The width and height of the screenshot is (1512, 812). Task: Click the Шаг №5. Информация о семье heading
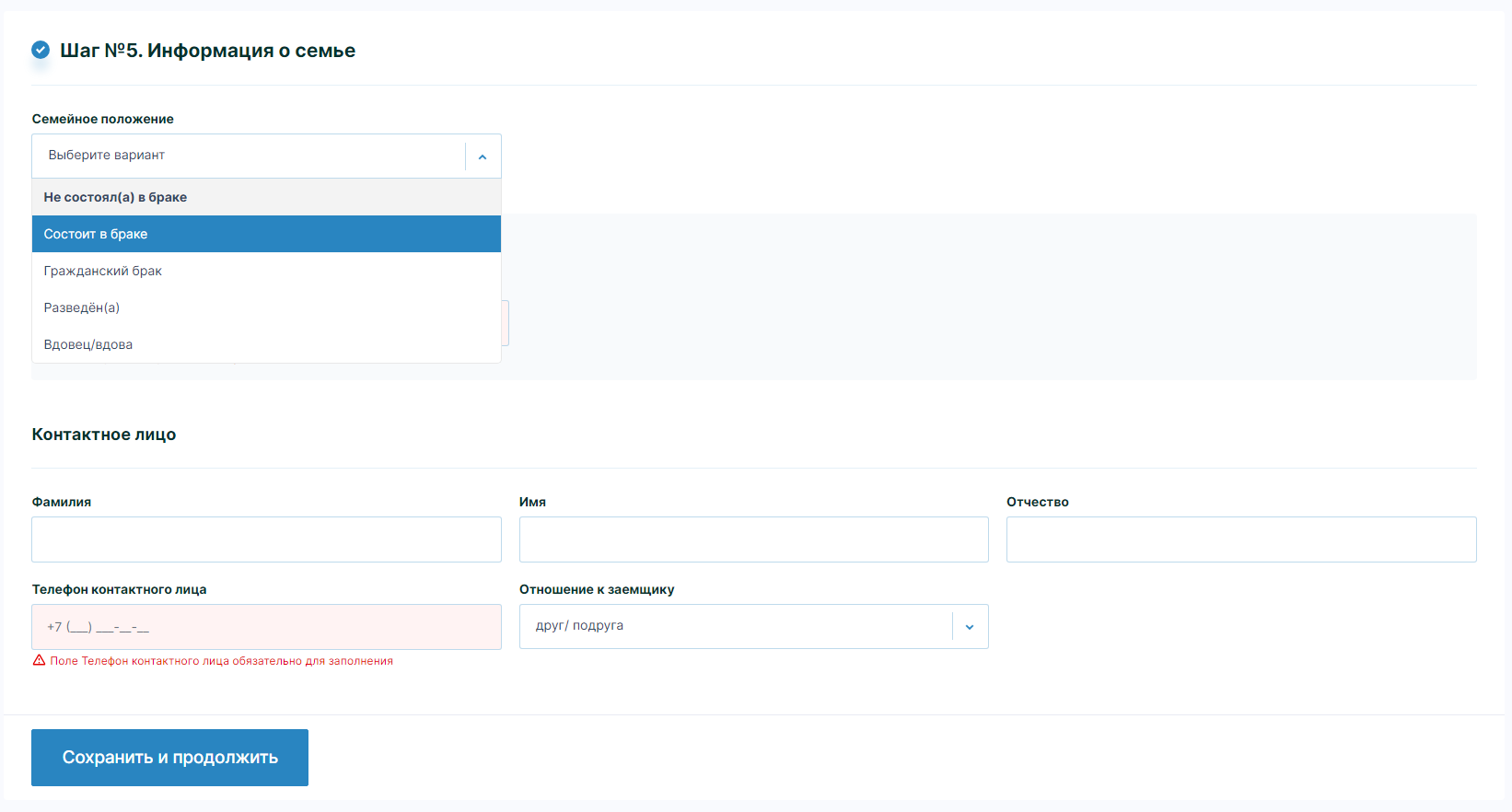(207, 51)
